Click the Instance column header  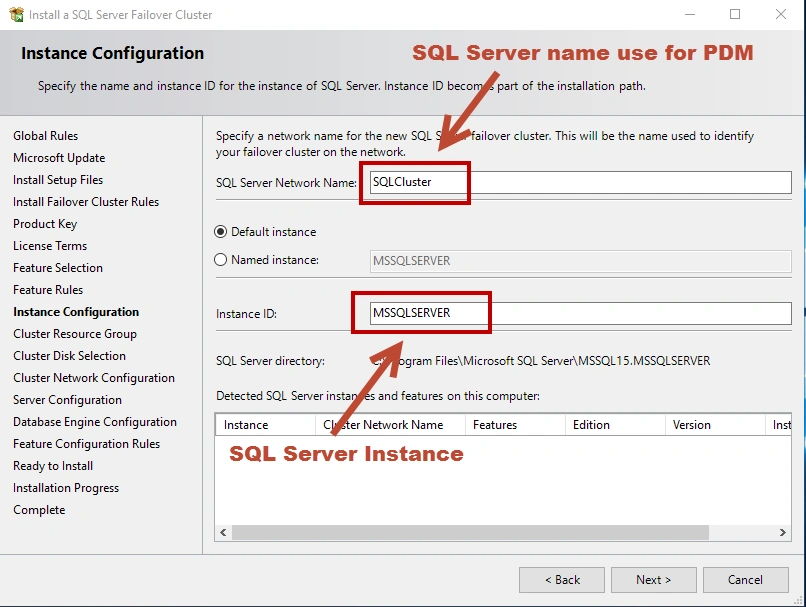265,425
